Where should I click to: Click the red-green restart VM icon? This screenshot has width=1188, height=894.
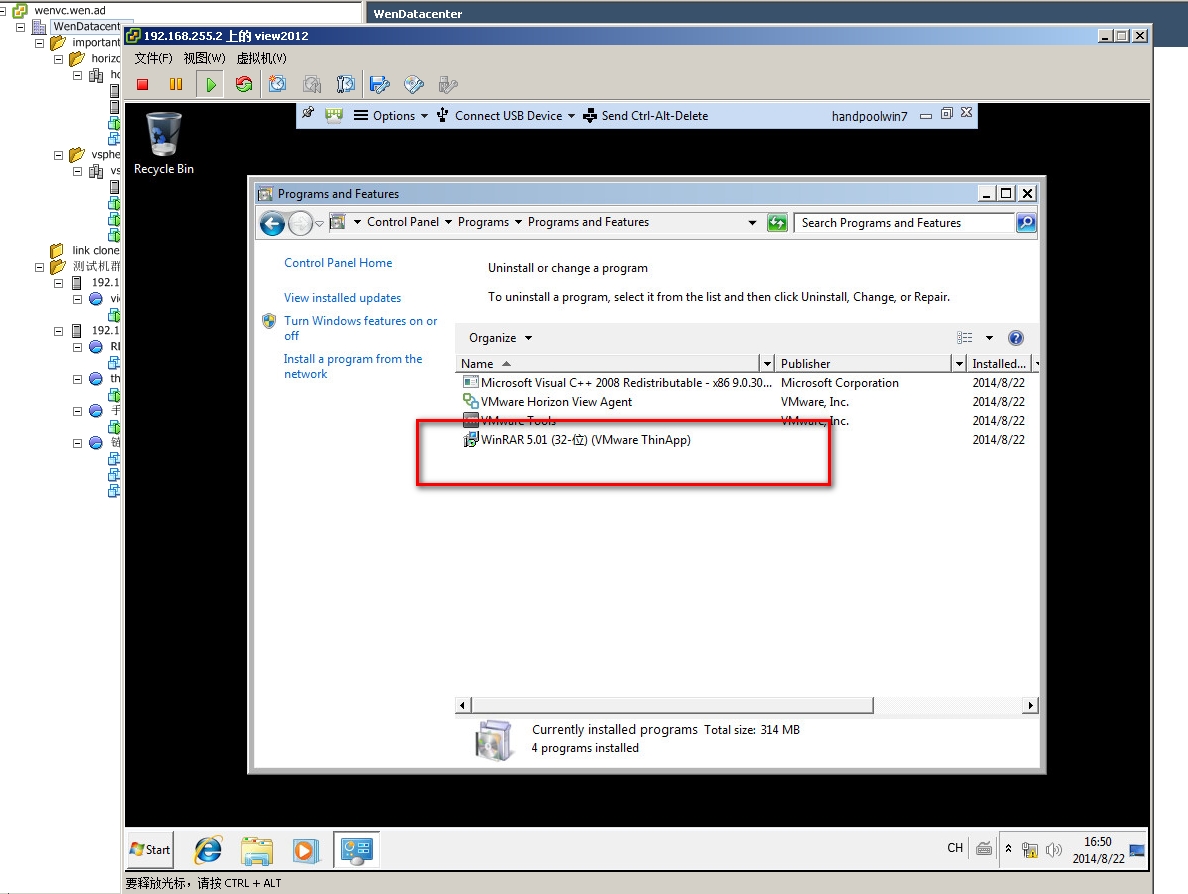pyautogui.click(x=244, y=84)
